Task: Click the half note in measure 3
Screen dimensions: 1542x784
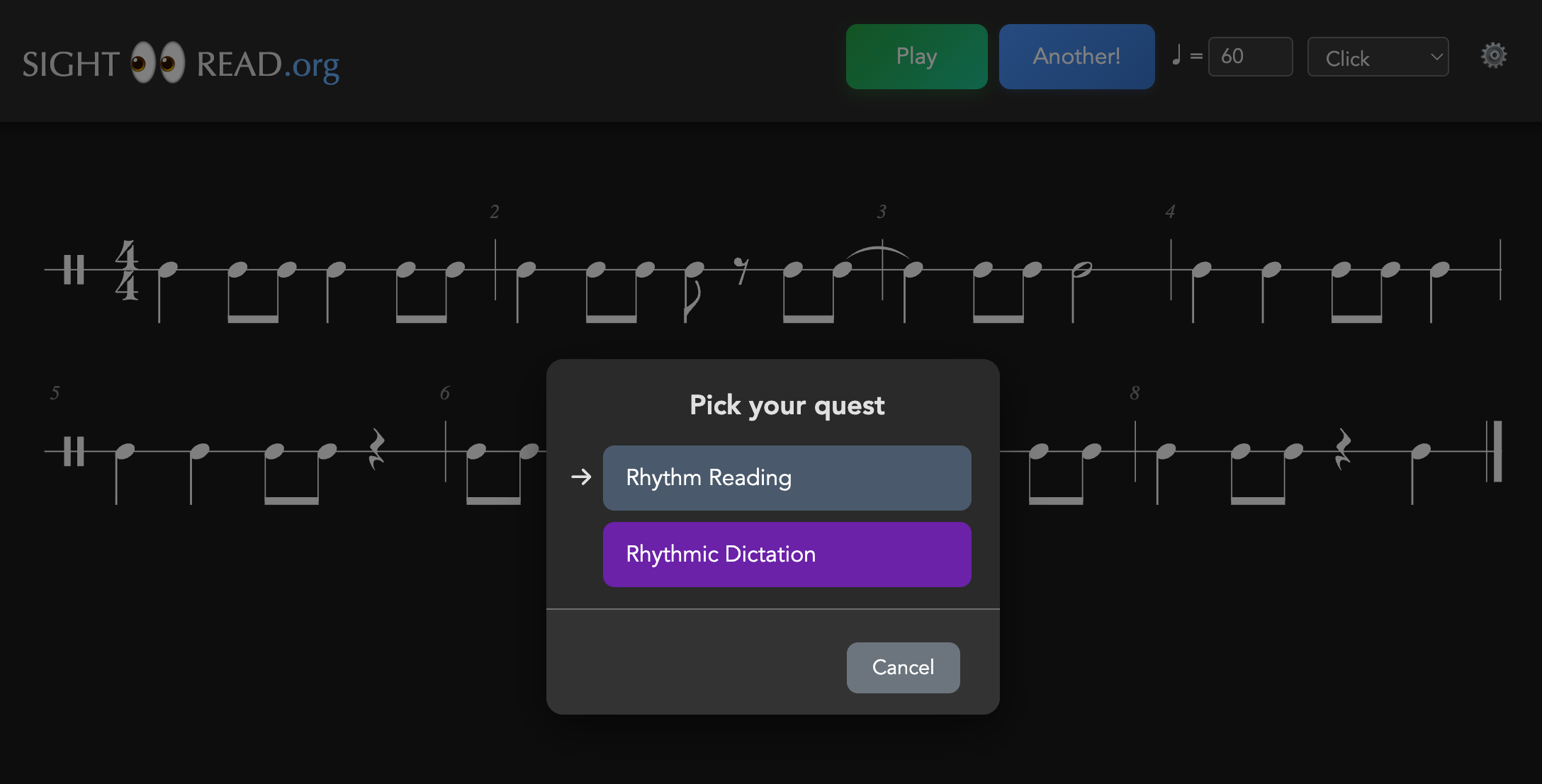Action: coord(1081,270)
